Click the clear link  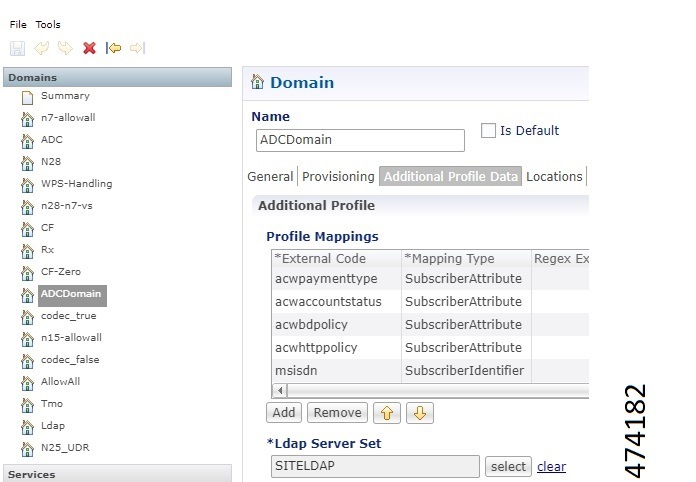[551, 467]
